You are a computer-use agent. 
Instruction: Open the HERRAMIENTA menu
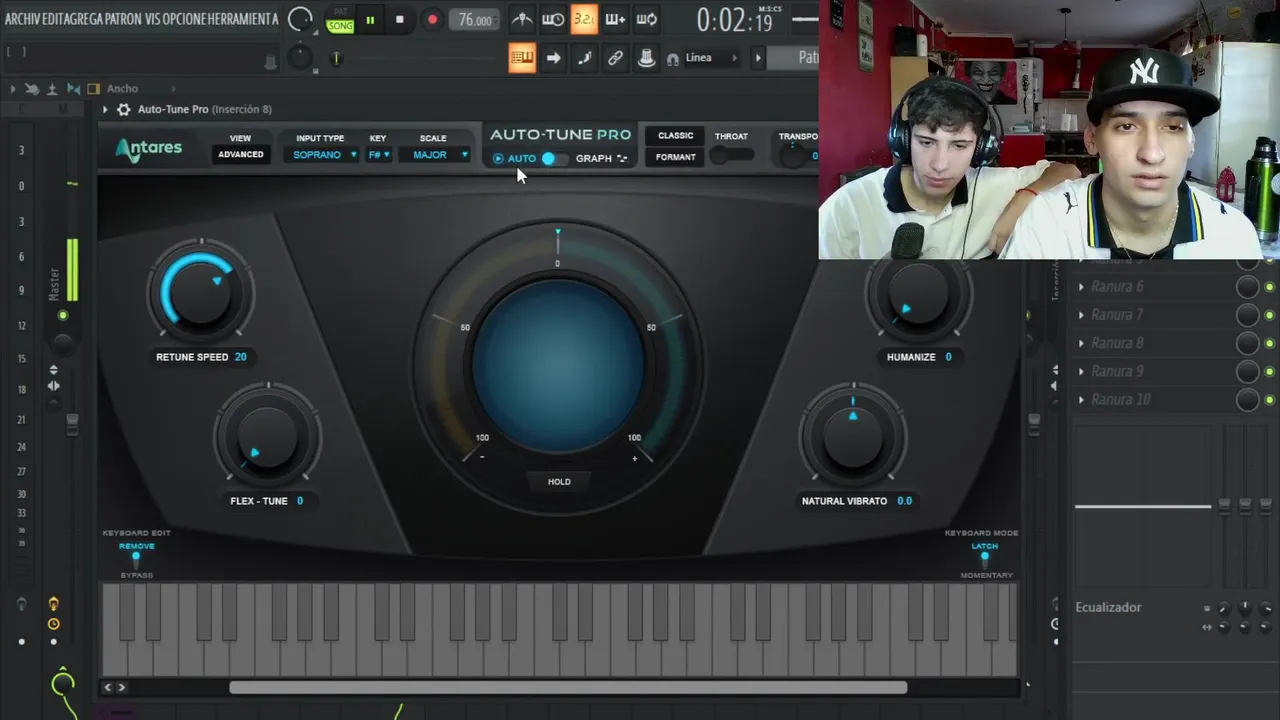[x=244, y=19]
